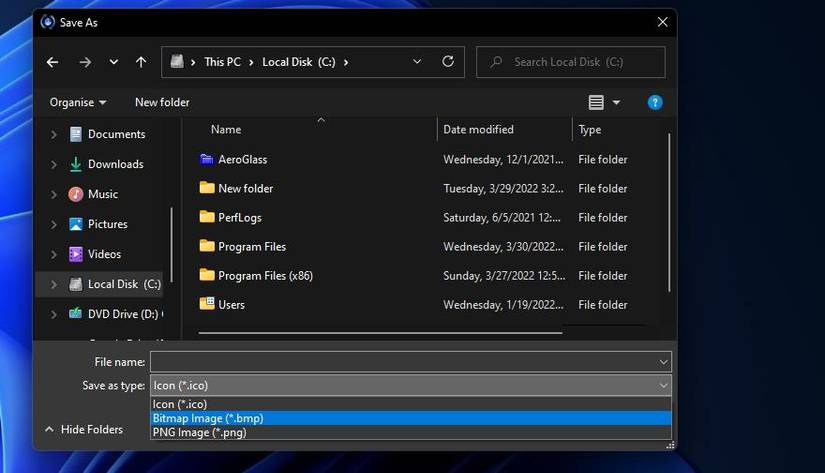Expand the Local Disk (C:) tree node
825x473 pixels.
pyautogui.click(x=53, y=285)
